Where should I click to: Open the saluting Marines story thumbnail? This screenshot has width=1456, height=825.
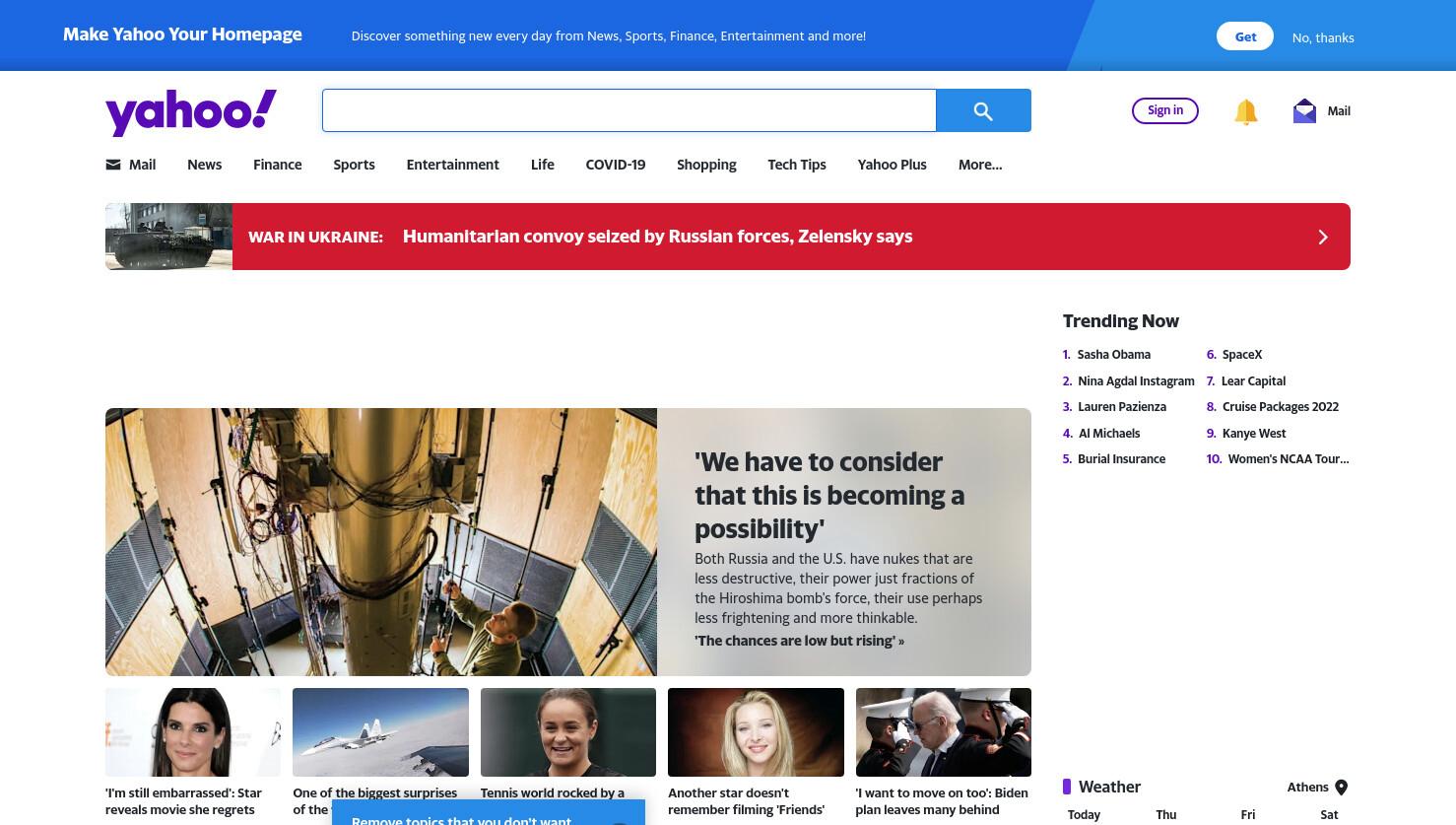(944, 732)
